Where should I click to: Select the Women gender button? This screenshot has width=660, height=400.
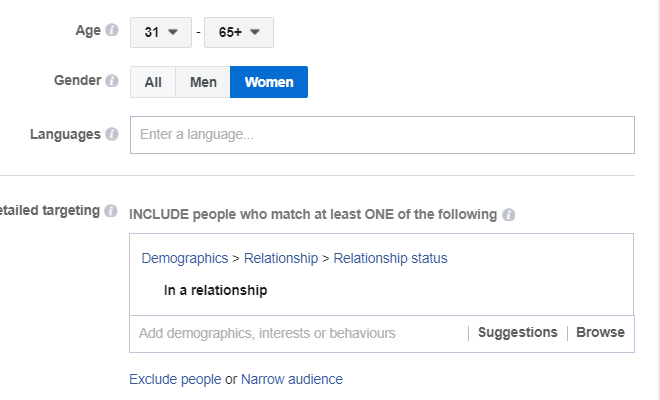coord(268,82)
